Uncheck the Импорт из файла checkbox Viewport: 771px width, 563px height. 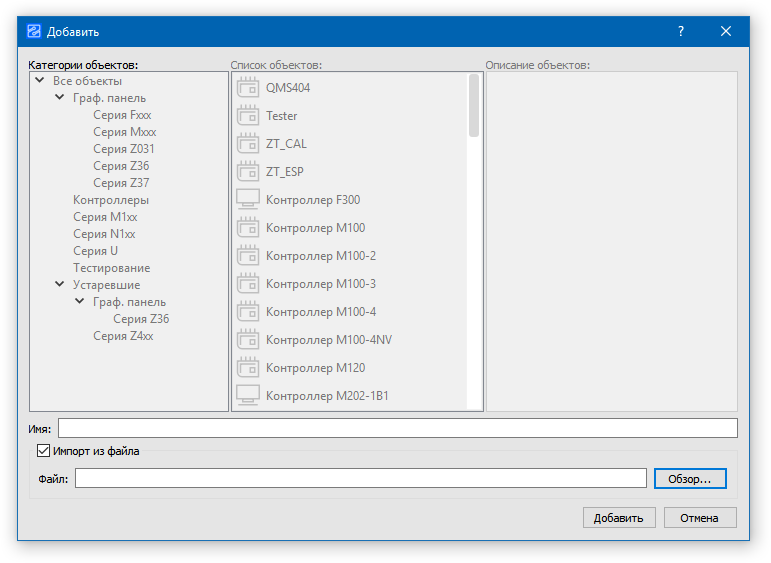click(43, 451)
